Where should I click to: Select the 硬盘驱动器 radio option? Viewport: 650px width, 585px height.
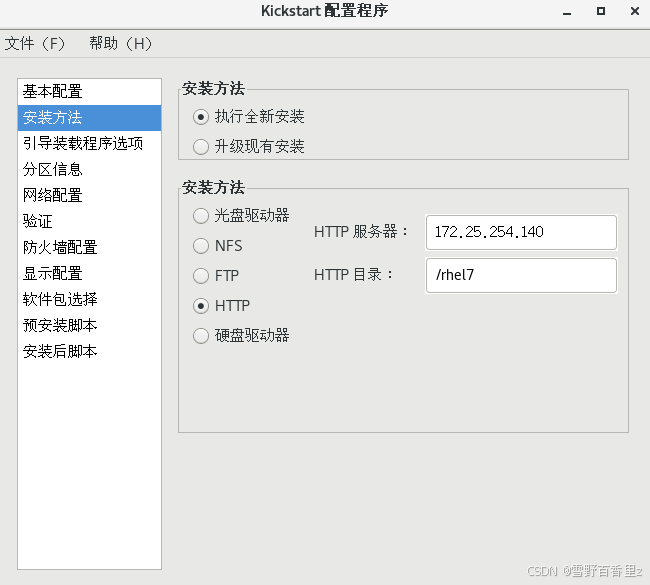click(x=201, y=335)
